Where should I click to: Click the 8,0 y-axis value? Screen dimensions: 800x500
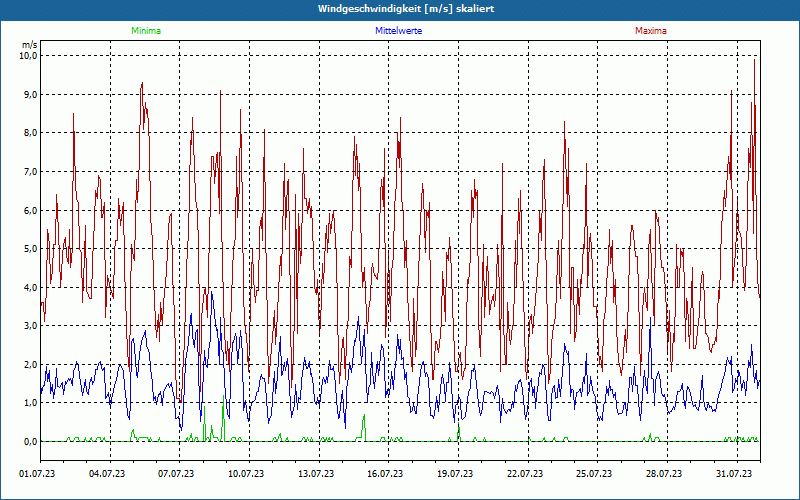31,133
